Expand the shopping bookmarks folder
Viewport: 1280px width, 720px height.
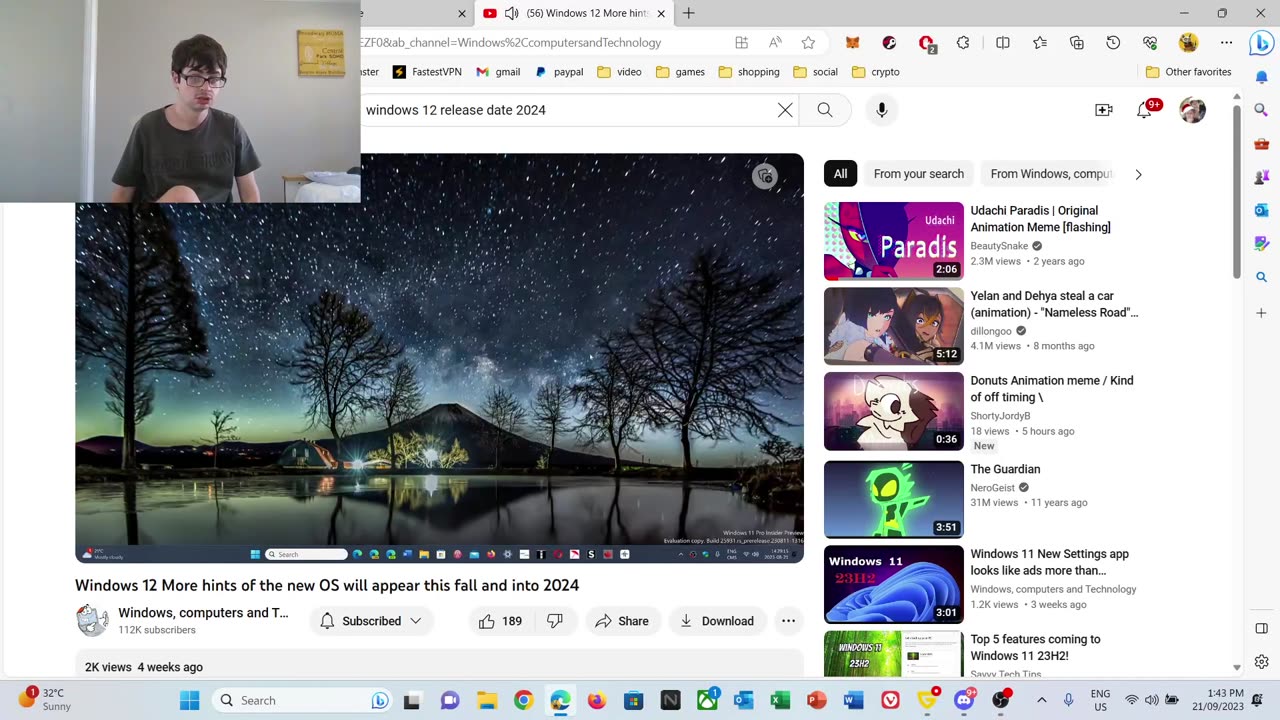click(748, 72)
